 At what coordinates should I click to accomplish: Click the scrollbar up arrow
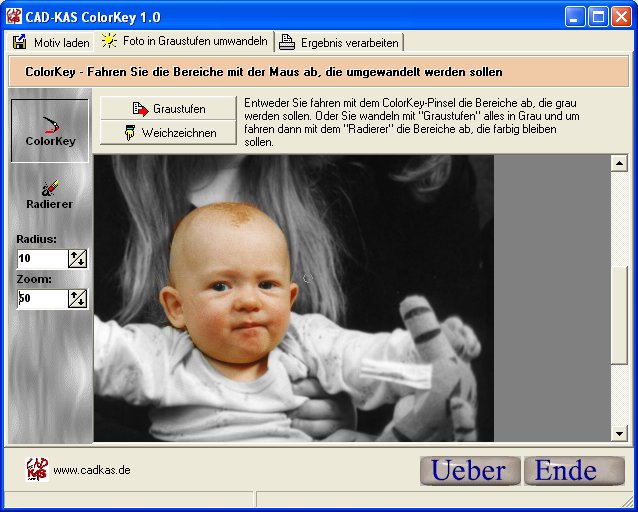619,163
